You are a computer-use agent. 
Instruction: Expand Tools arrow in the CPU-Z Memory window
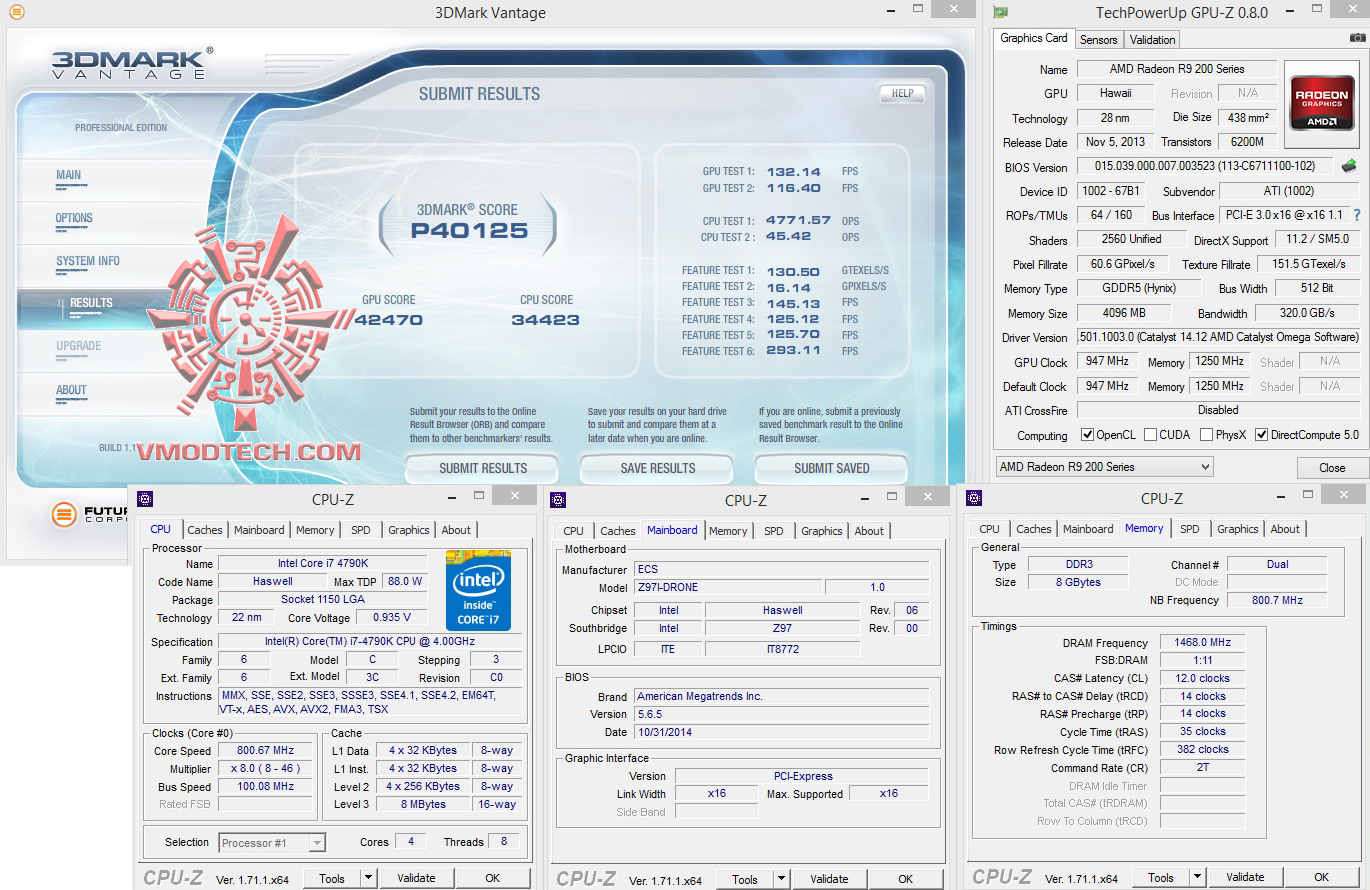point(1197,877)
